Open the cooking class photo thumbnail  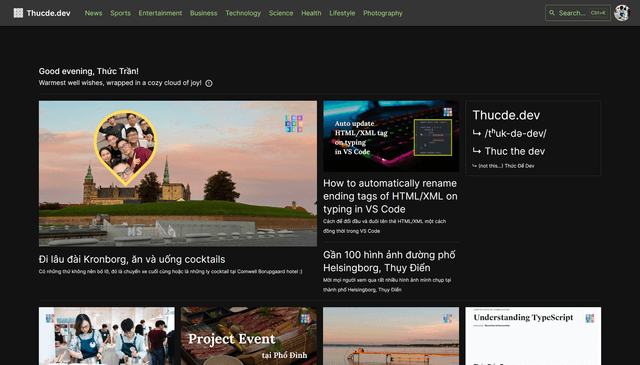(107, 336)
